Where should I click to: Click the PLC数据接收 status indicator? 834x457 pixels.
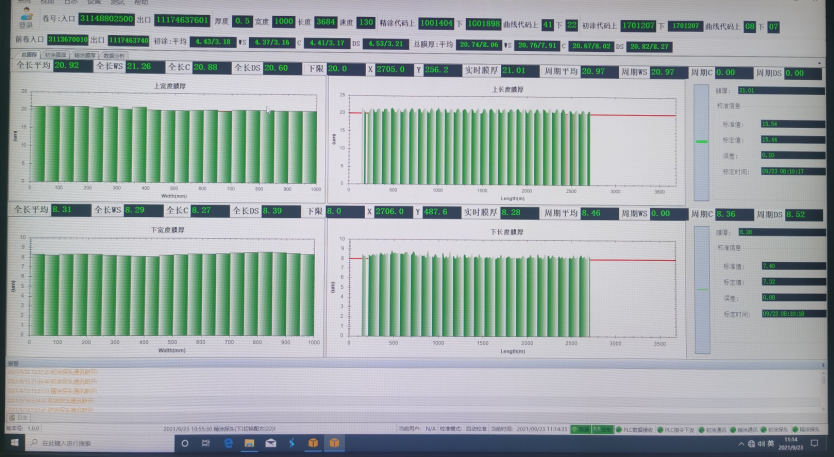(634, 428)
